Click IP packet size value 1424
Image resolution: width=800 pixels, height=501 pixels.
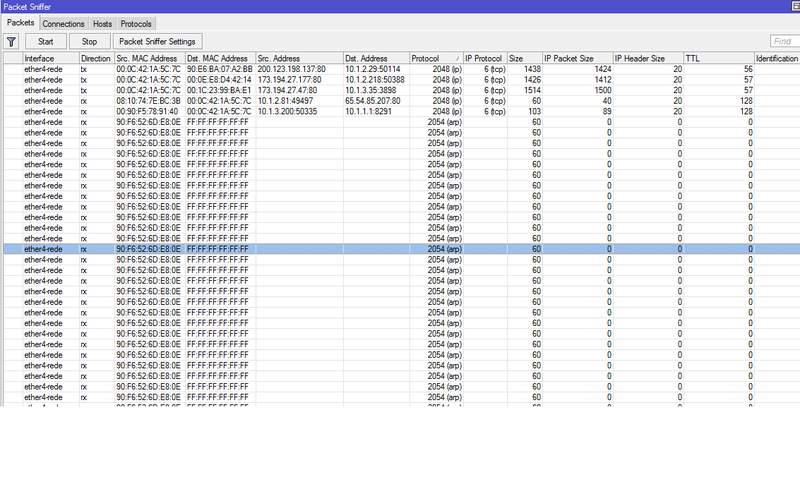tap(603, 69)
